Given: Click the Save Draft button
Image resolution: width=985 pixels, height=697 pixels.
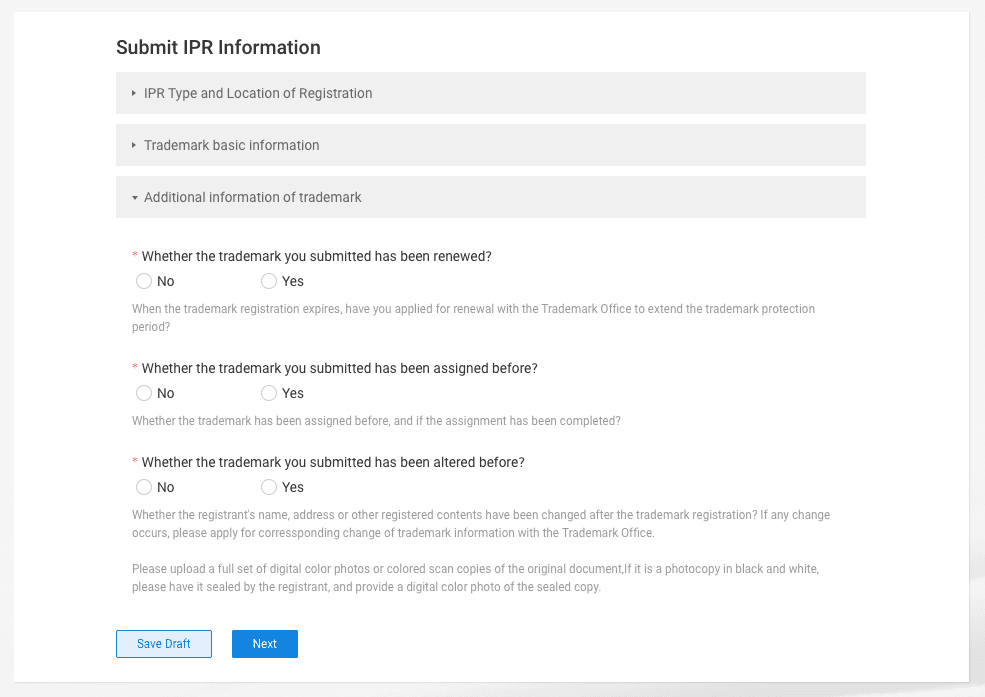Looking at the screenshot, I should [164, 644].
